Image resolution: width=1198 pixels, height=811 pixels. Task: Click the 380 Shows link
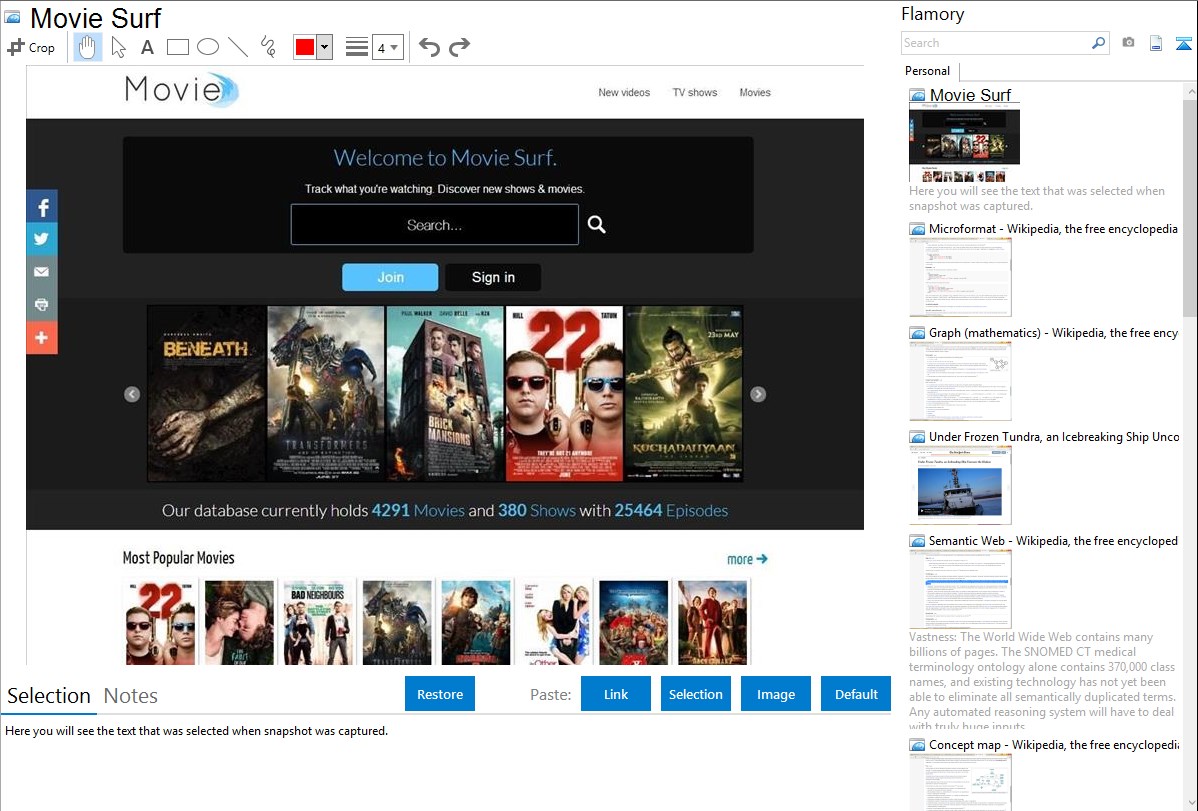point(536,511)
